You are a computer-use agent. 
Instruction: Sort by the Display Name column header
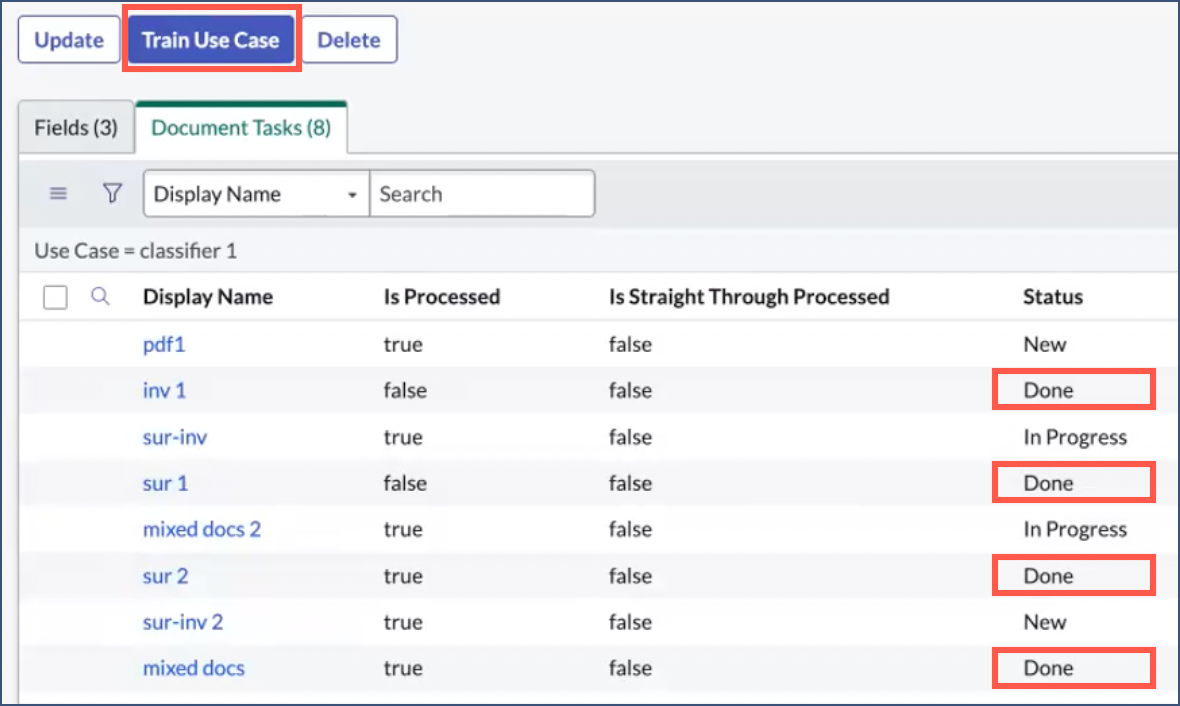click(x=208, y=297)
